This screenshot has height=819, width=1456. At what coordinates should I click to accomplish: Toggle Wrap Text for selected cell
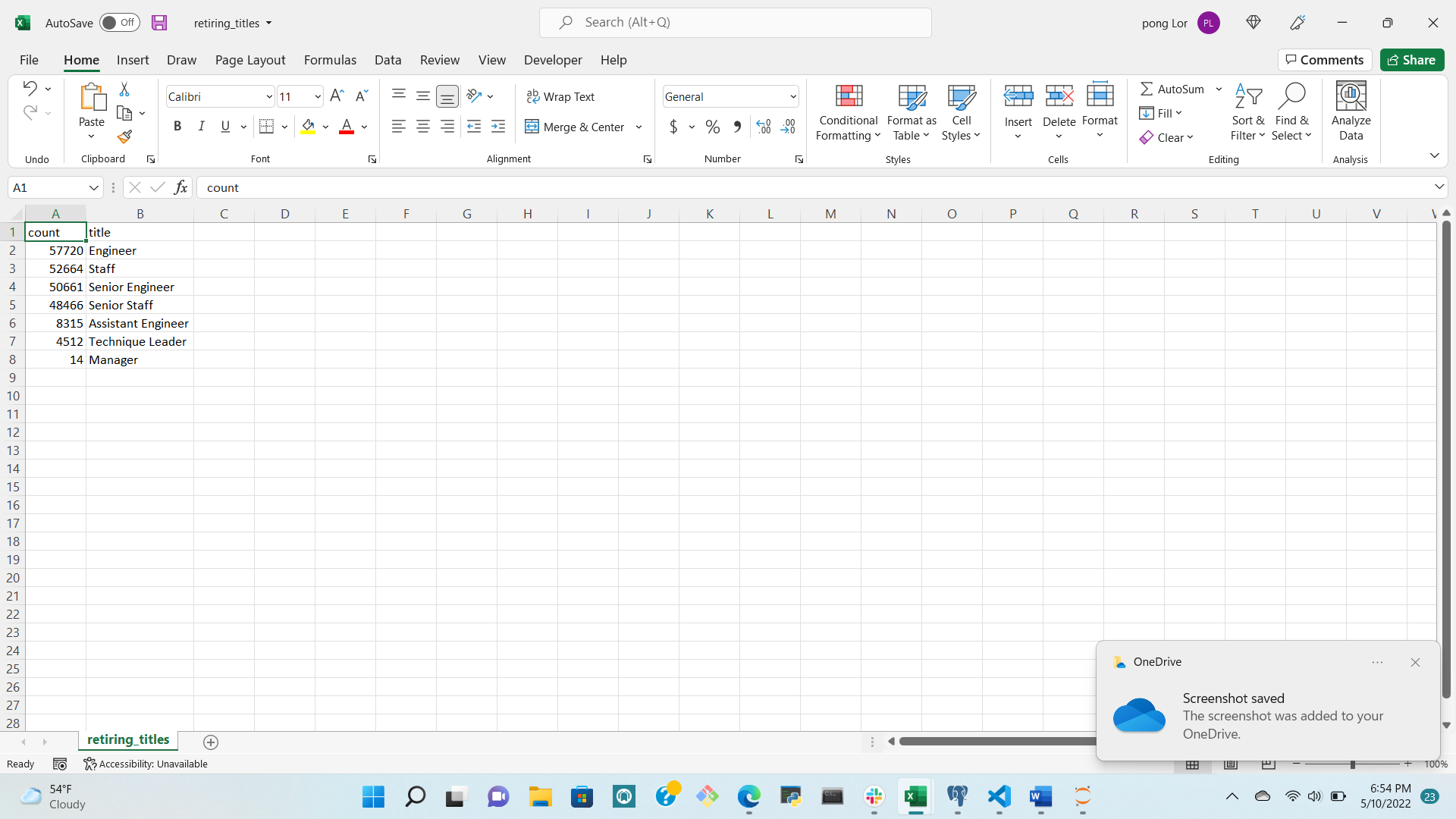point(560,96)
